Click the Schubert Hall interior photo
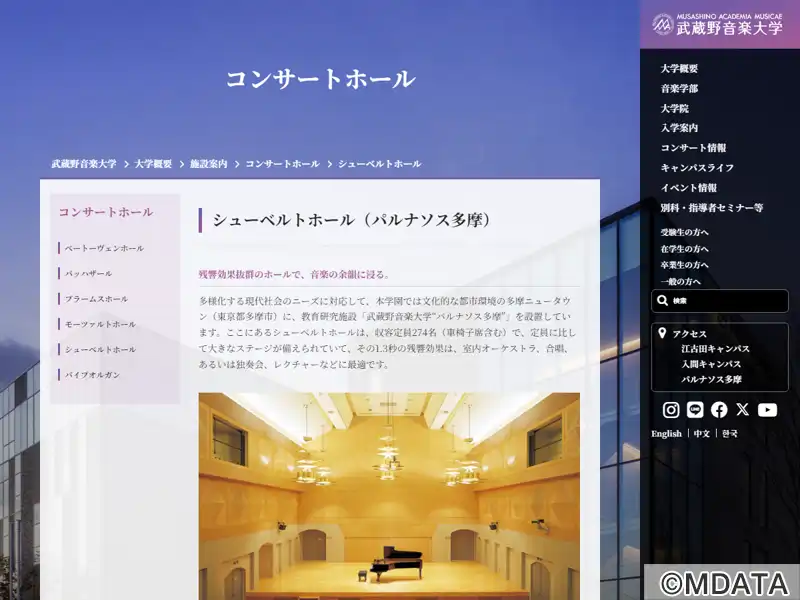This screenshot has width=800, height=600. [x=388, y=495]
